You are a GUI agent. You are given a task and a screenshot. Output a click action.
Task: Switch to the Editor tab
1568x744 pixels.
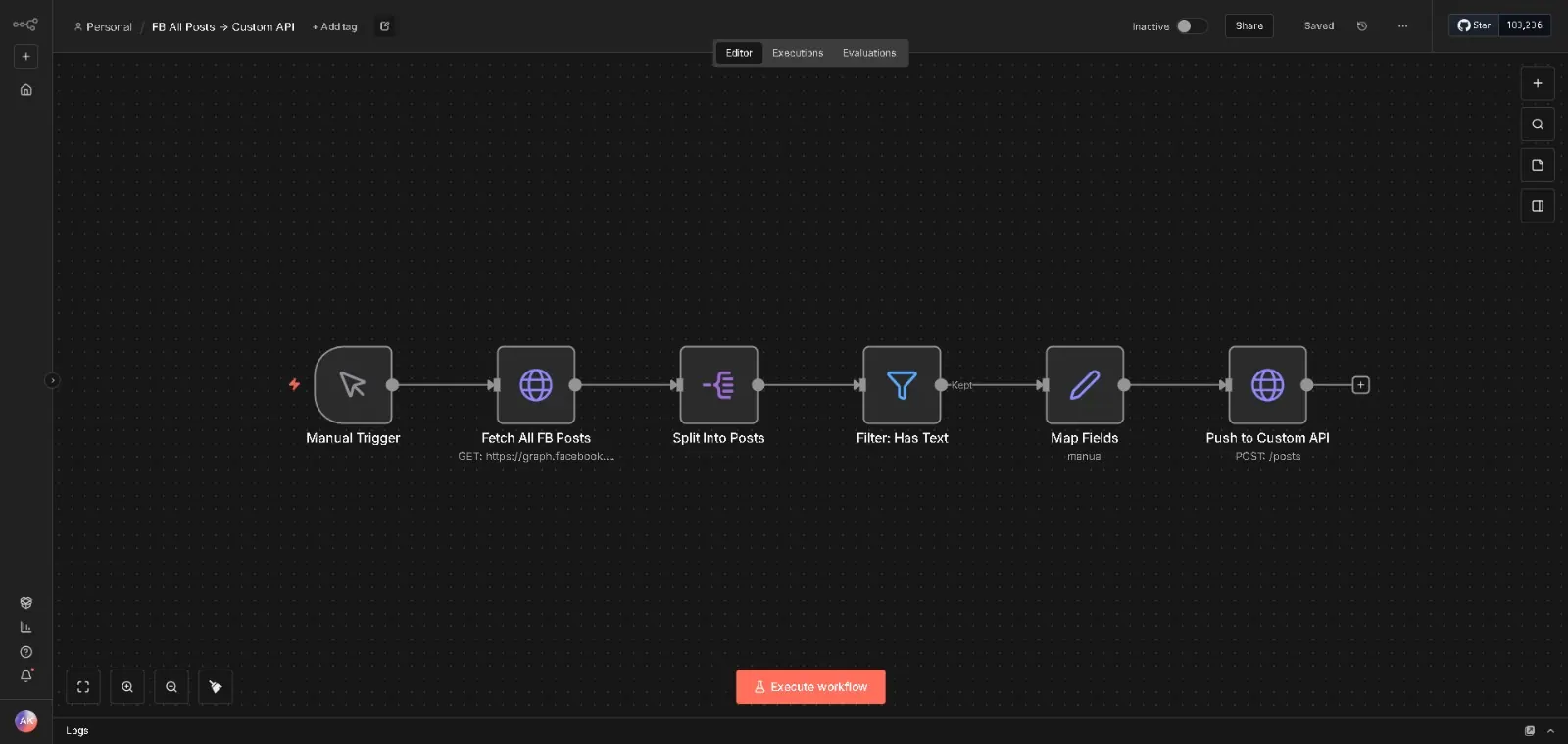tap(739, 53)
